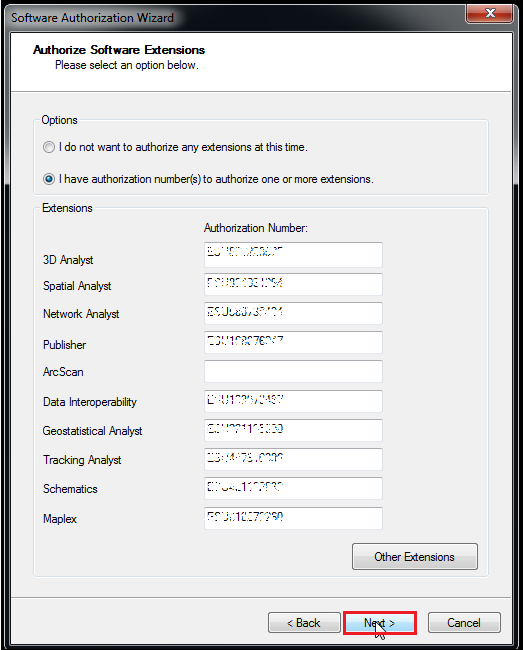The width and height of the screenshot is (523, 650).
Task: Click the 'Authorize Software Extensions' heading
Action: coord(119,50)
